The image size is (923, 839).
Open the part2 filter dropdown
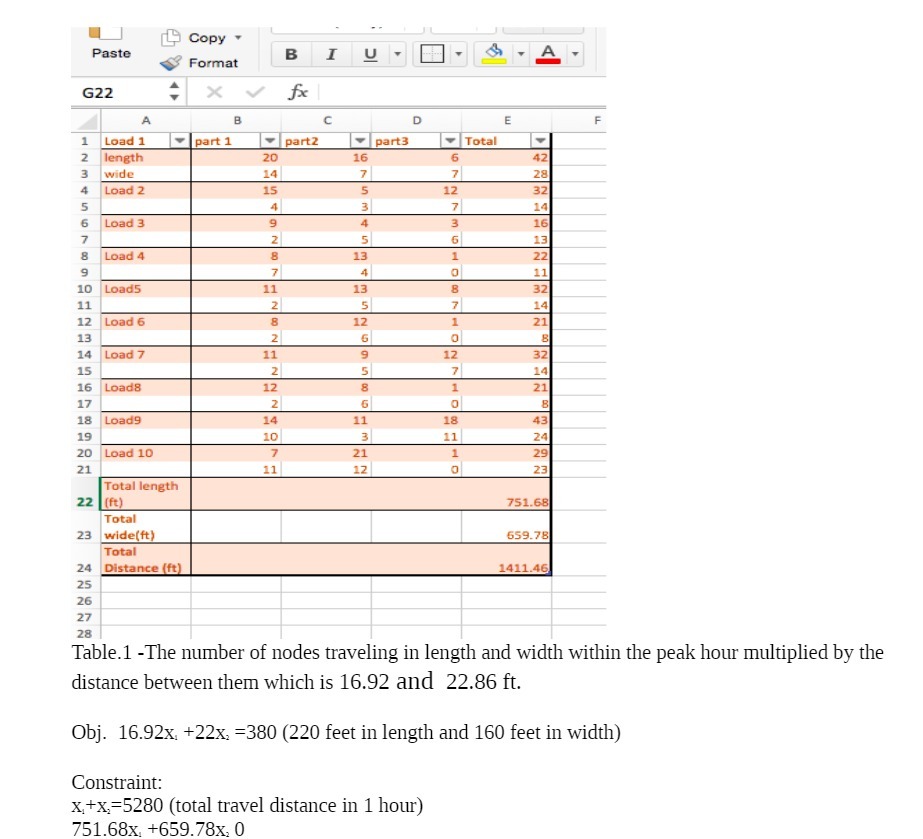click(359, 141)
